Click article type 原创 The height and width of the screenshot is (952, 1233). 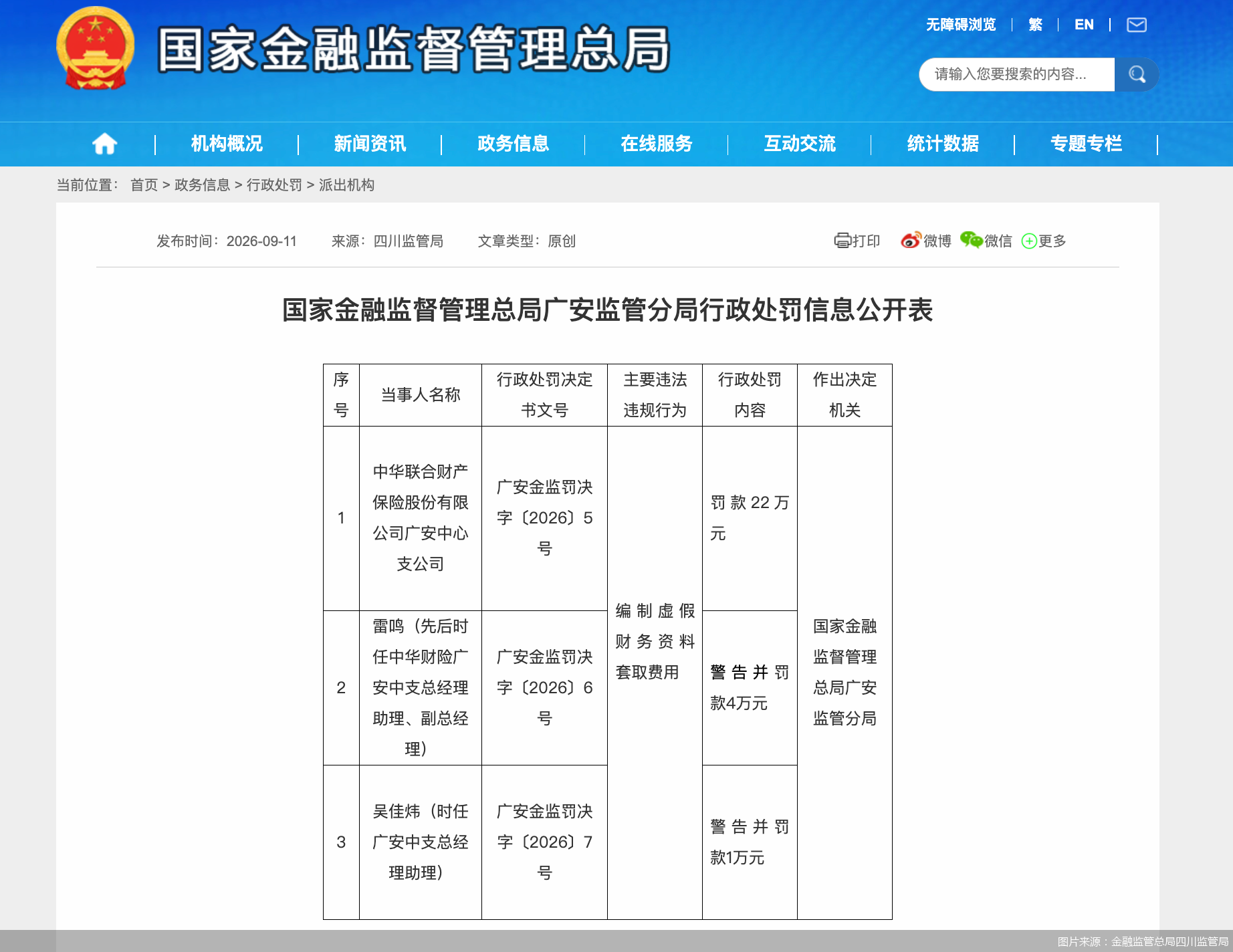pyautogui.click(x=562, y=241)
